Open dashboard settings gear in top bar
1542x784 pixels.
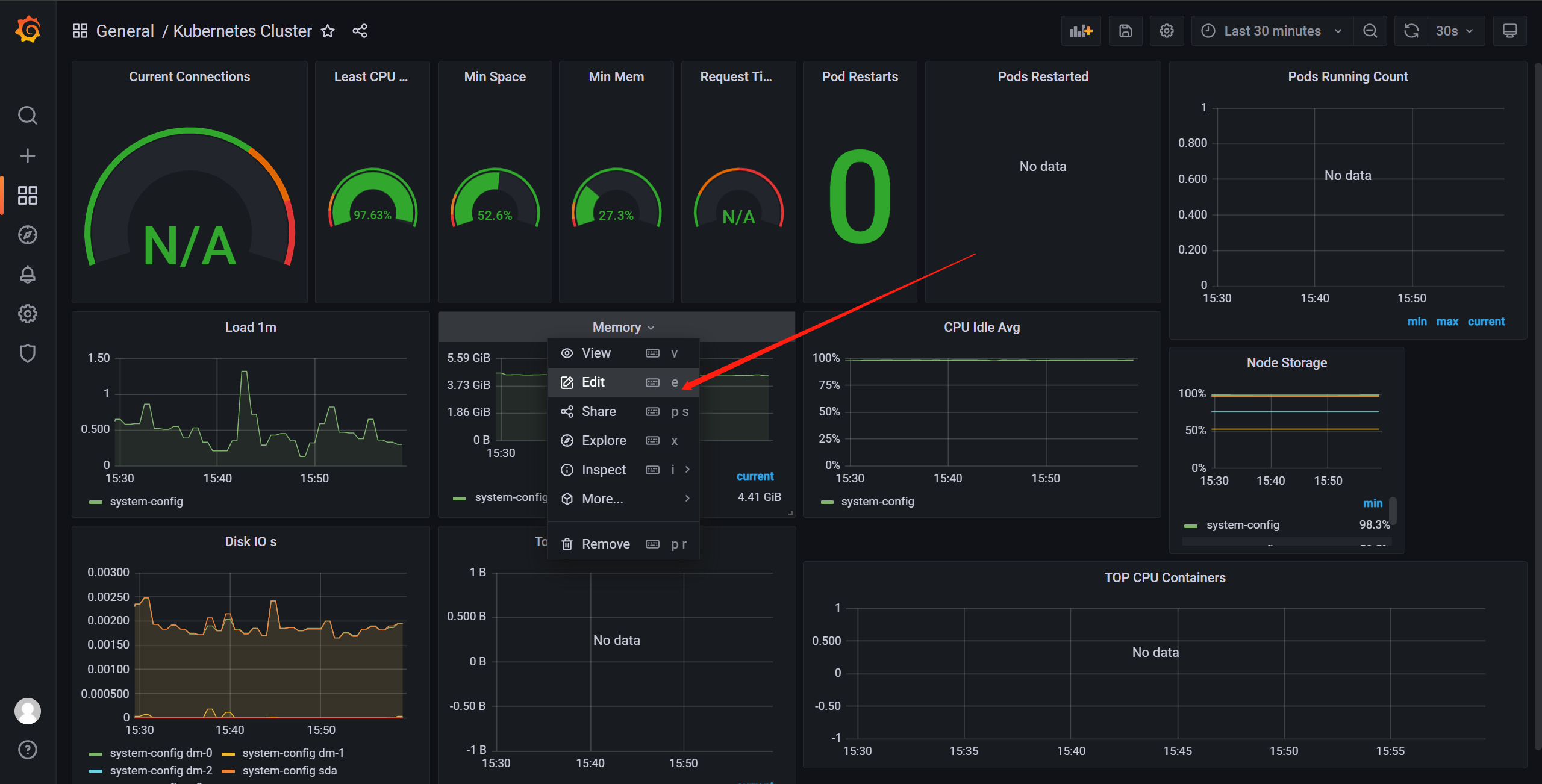[1167, 31]
